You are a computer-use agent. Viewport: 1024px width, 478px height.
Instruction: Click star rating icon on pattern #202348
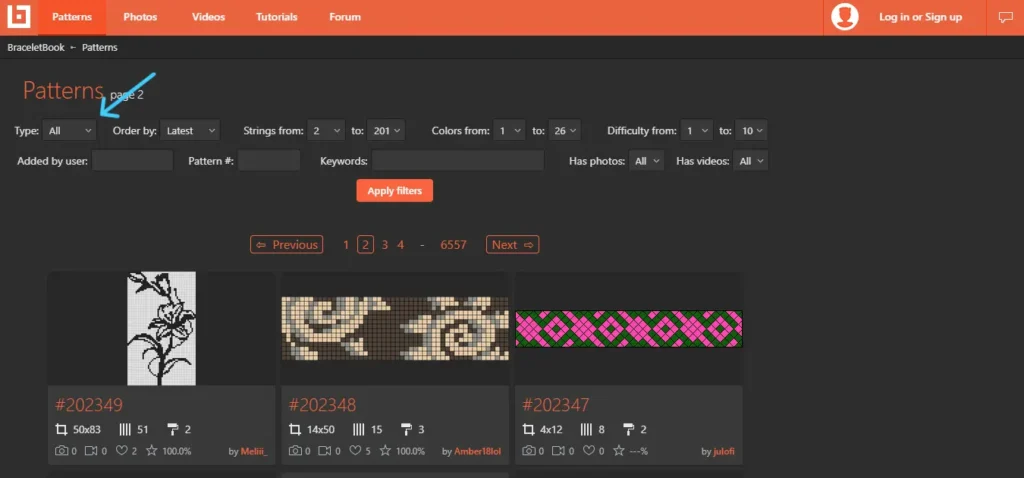pos(385,451)
